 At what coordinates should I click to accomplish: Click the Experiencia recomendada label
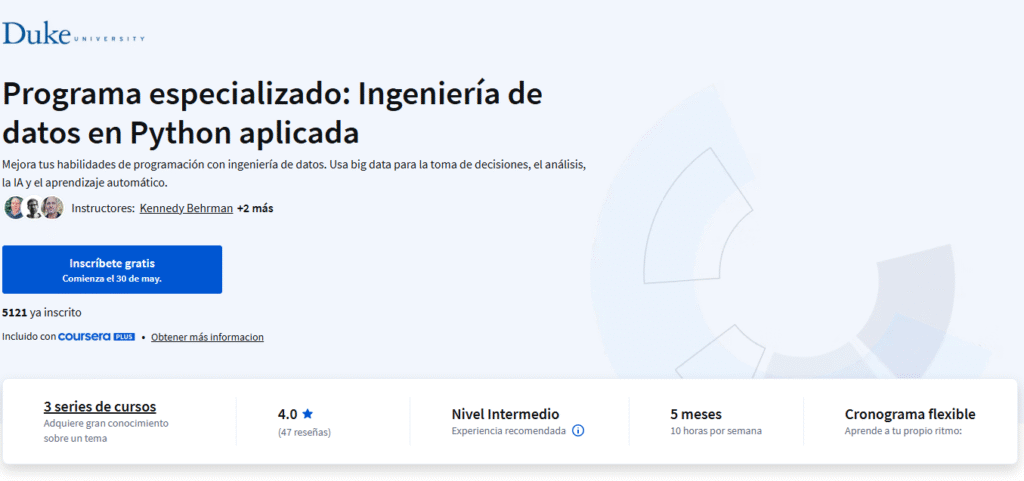tap(509, 431)
